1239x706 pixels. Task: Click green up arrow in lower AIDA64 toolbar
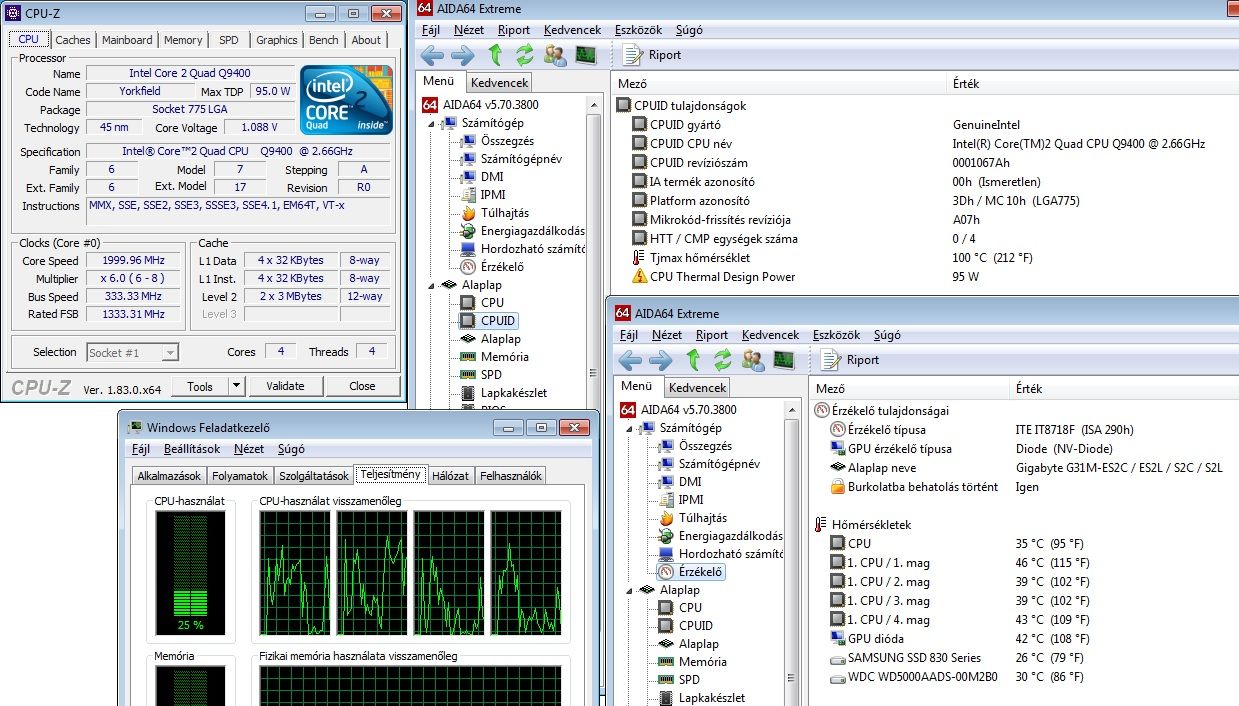pyautogui.click(x=693, y=360)
